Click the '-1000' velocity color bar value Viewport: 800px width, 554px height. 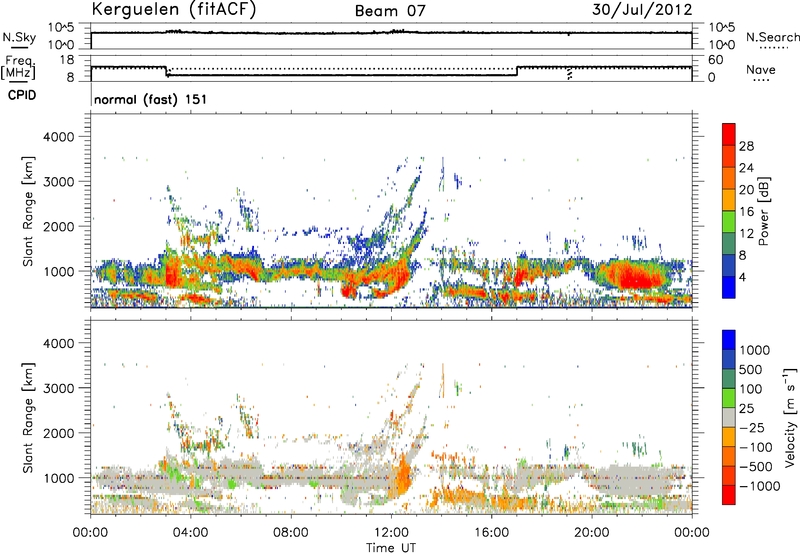(x=759, y=486)
